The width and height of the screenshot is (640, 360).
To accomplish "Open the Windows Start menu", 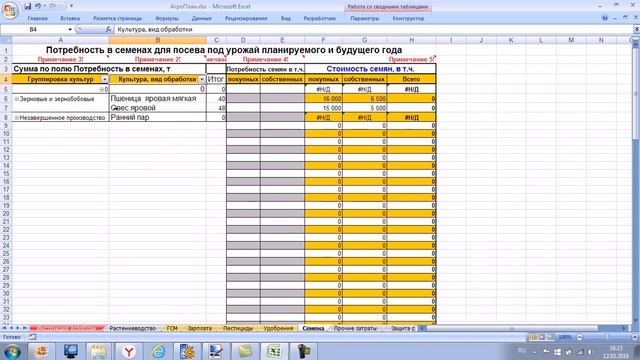I will (x=12, y=351).
